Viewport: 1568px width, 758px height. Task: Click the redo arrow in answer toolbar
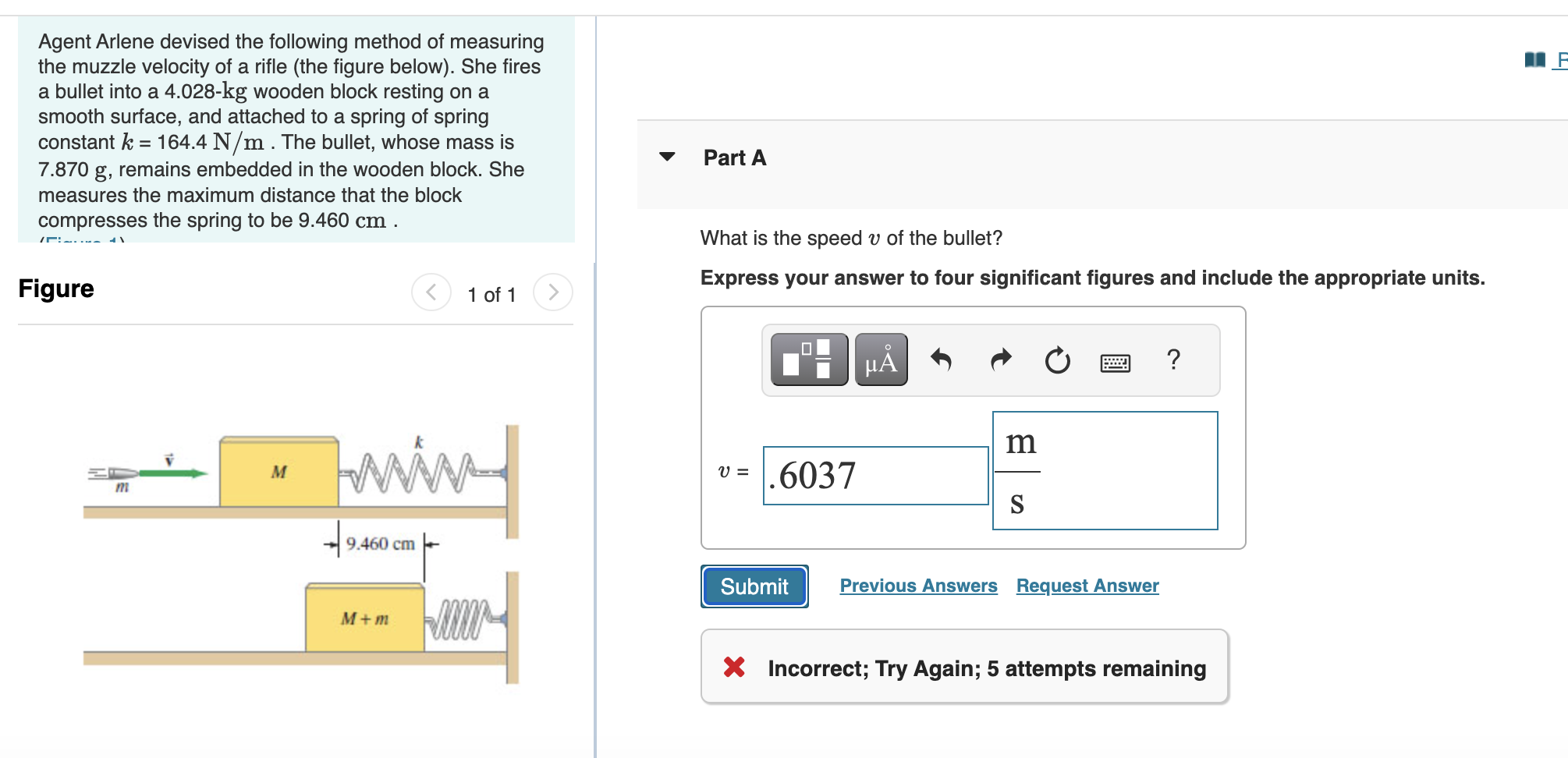click(x=999, y=360)
